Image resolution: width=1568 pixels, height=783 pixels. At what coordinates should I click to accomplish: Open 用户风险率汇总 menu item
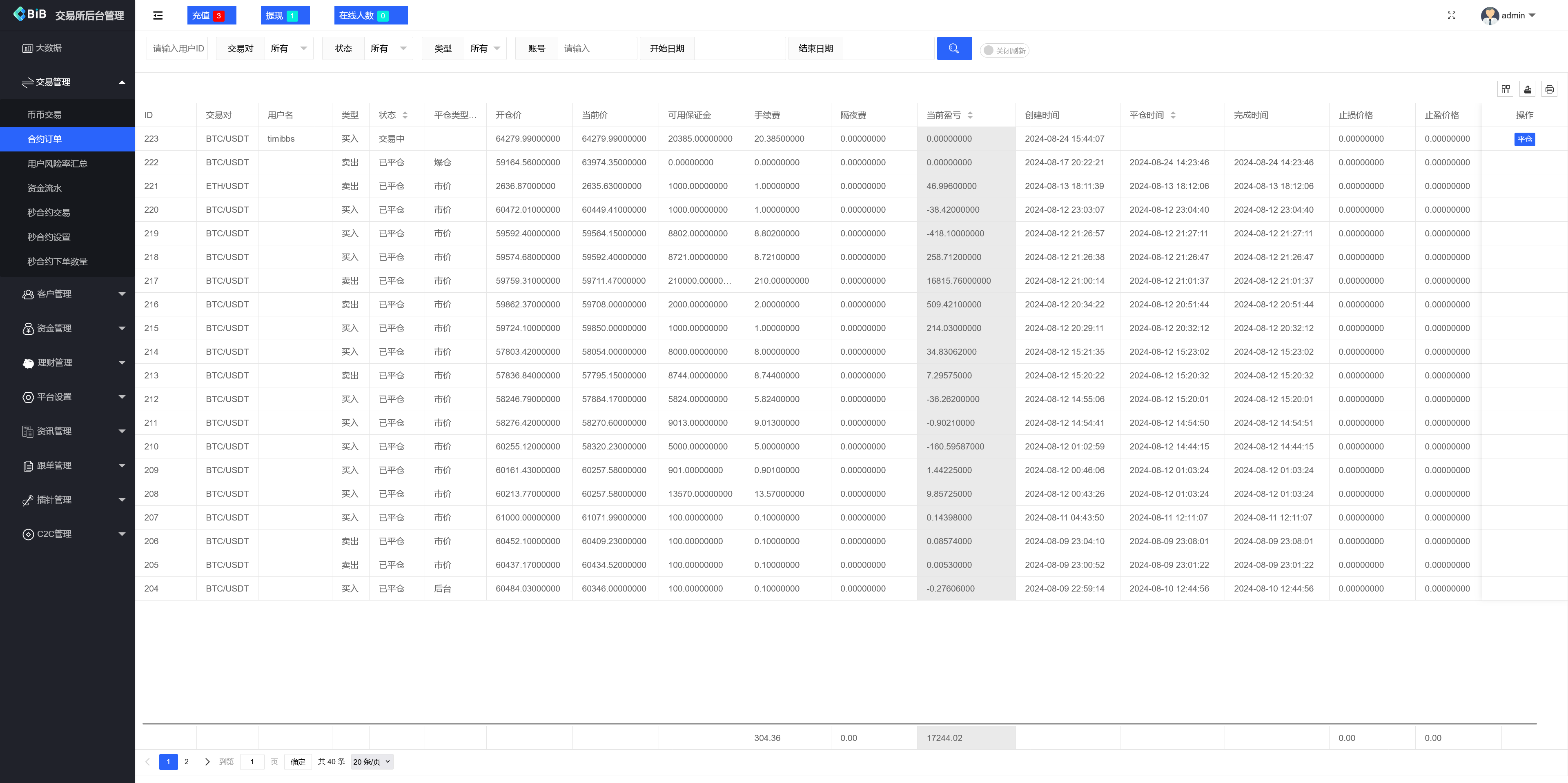coord(57,164)
